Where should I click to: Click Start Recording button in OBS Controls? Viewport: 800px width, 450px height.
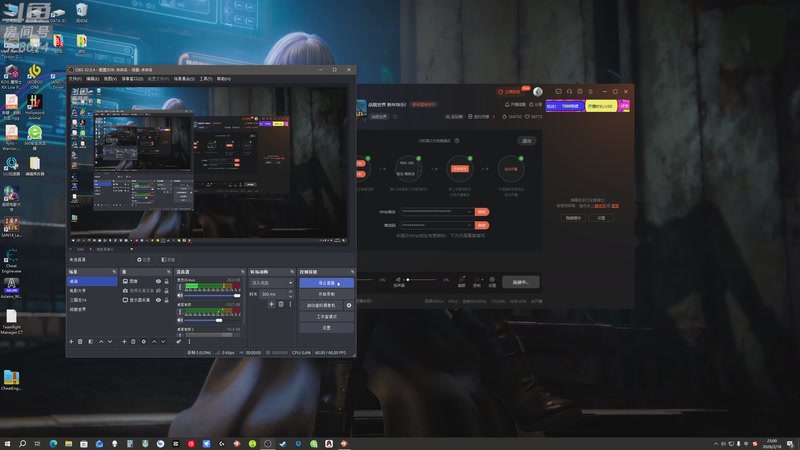[327, 294]
